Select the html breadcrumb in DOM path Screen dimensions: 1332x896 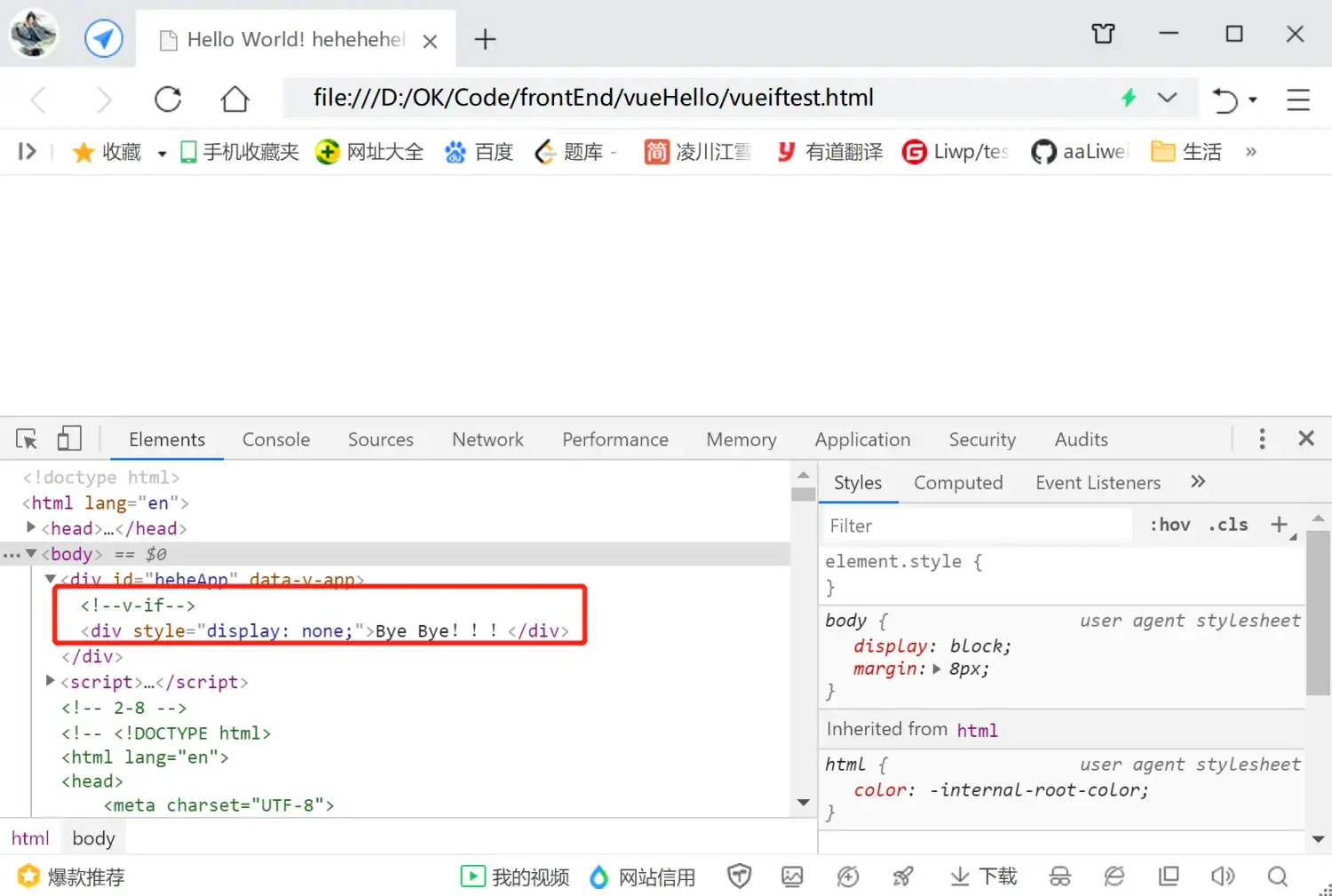pyautogui.click(x=30, y=838)
